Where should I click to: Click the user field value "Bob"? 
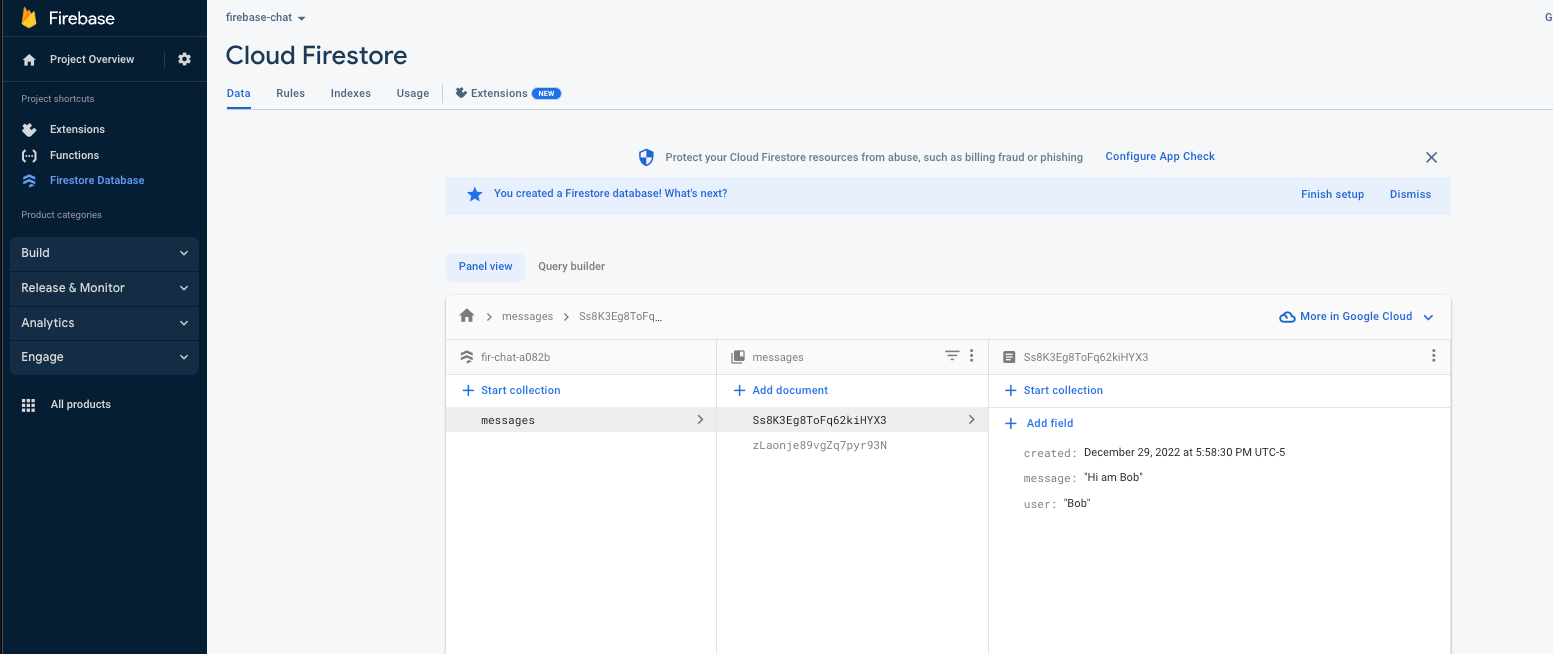coord(1077,504)
